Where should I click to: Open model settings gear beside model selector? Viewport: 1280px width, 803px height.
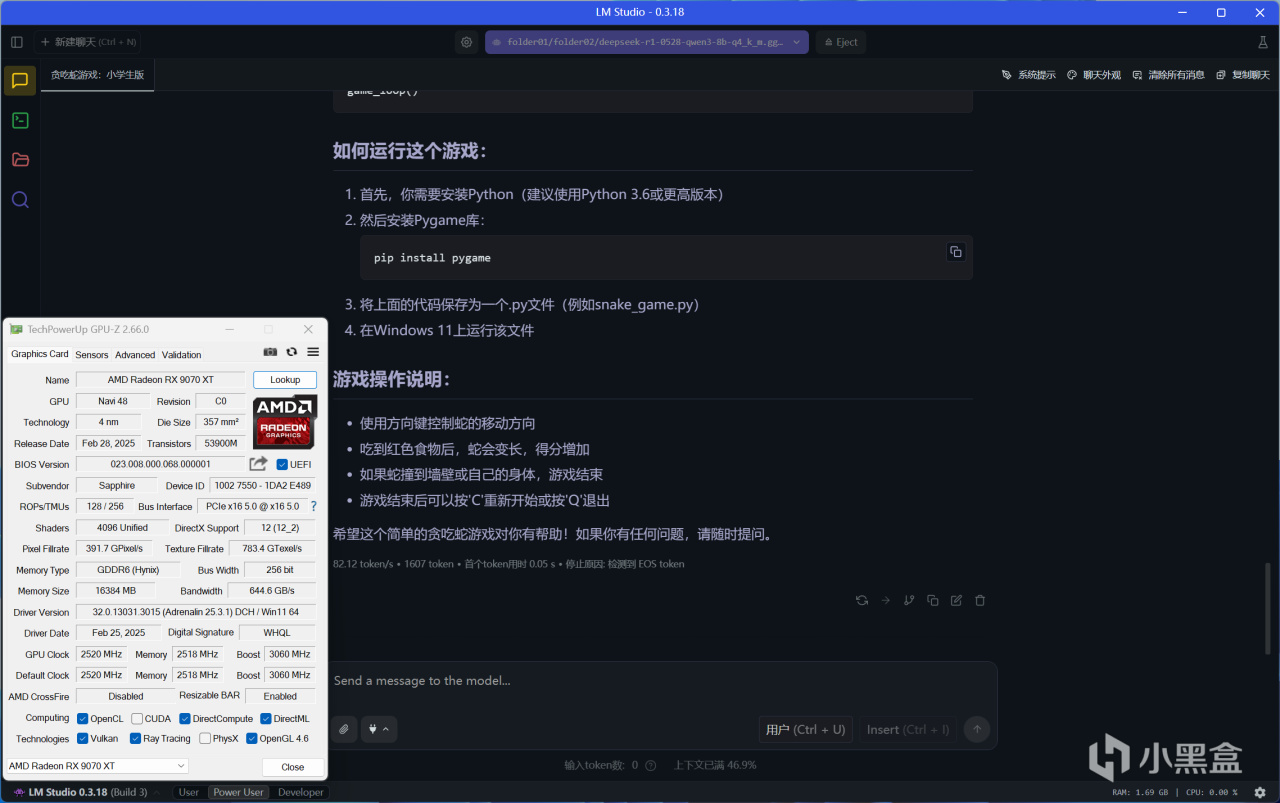tap(466, 42)
